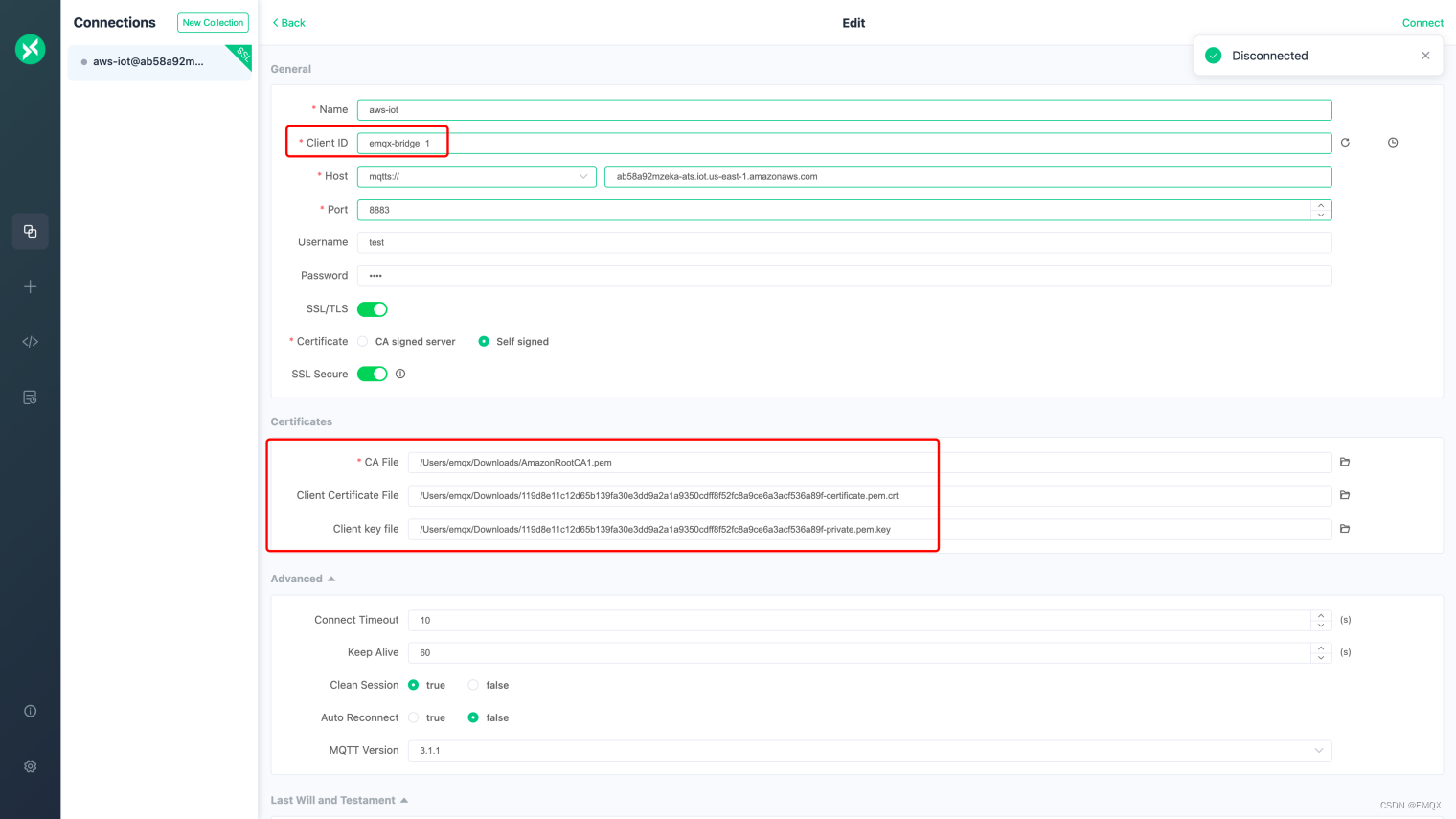Increase Keep Alive with up arrow

click(1321, 648)
